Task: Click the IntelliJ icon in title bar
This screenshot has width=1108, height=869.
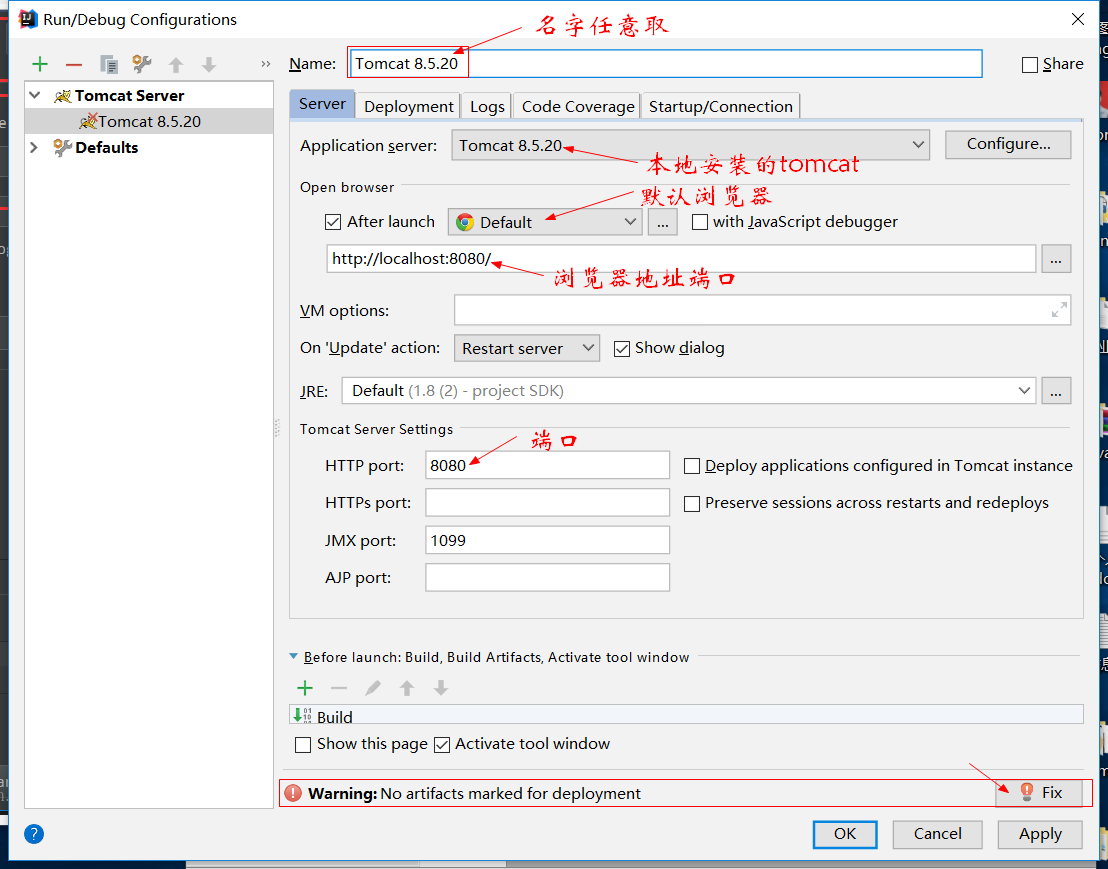Action: click(28, 19)
